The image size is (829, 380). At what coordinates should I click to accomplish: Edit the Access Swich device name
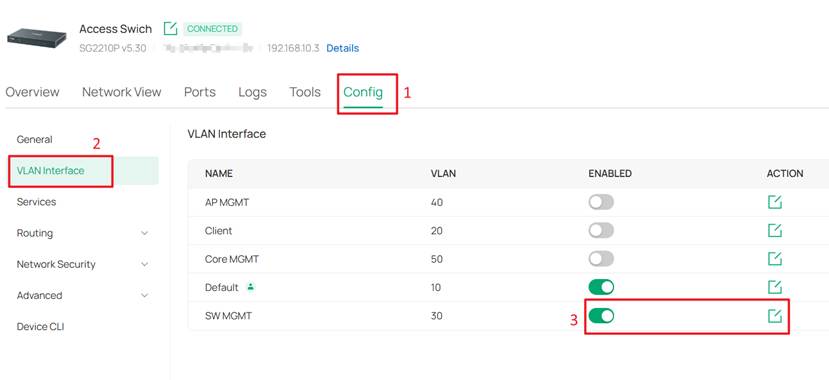(170, 29)
